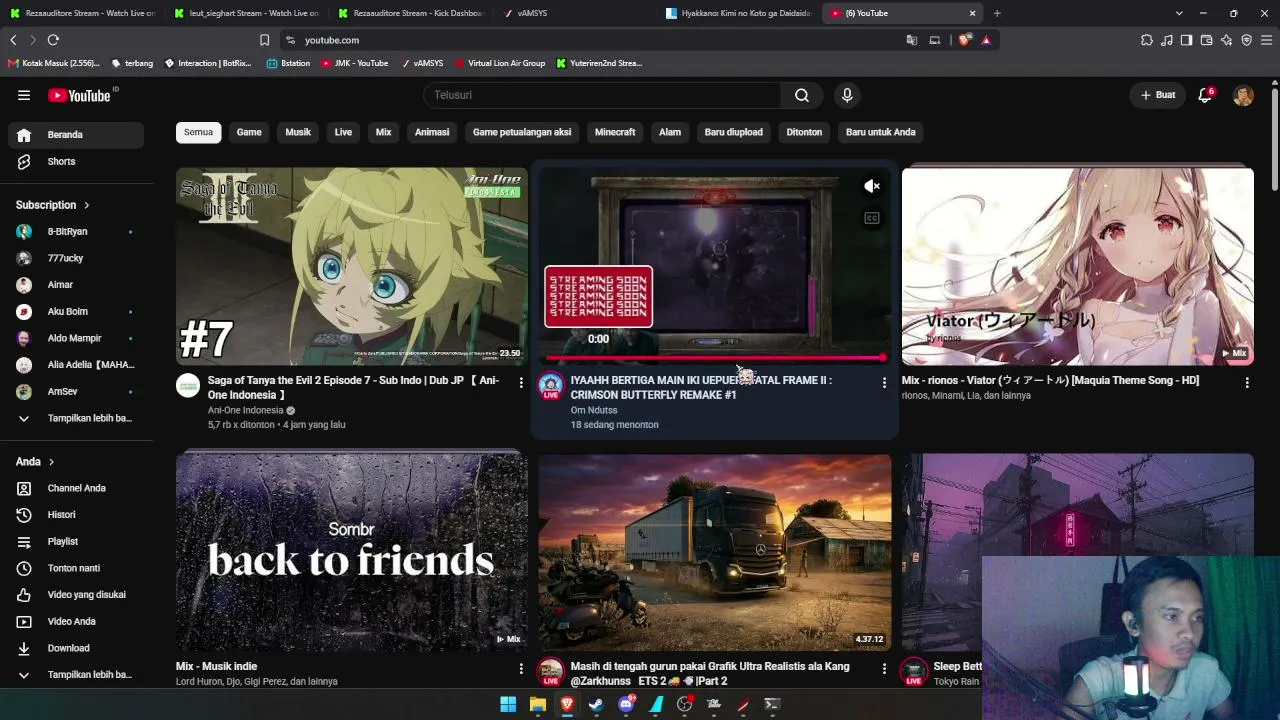Start voice search with the microphone
Screen dimensions: 1280x720
847,95
